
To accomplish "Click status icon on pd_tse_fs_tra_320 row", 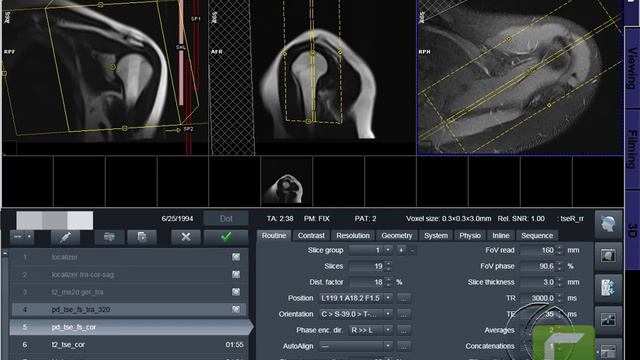I will [x=236, y=309].
